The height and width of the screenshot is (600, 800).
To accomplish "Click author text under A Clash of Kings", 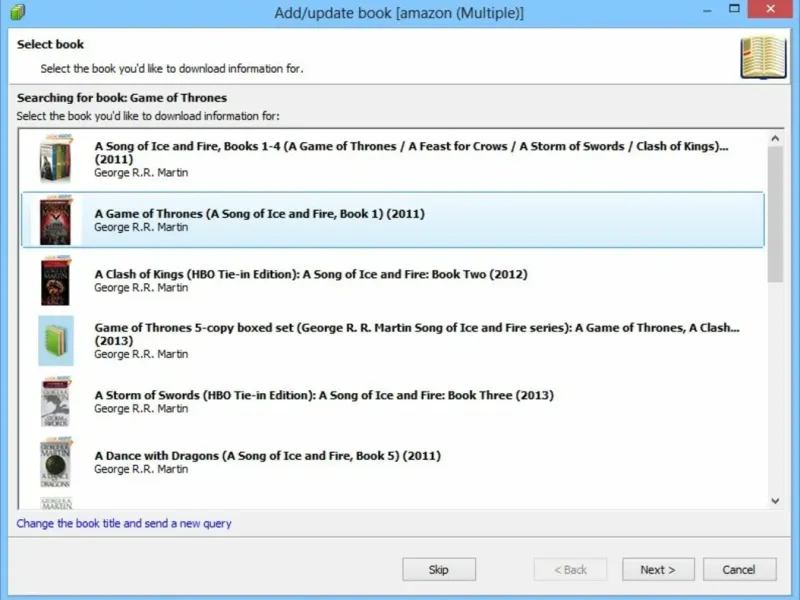I will coord(141,288).
